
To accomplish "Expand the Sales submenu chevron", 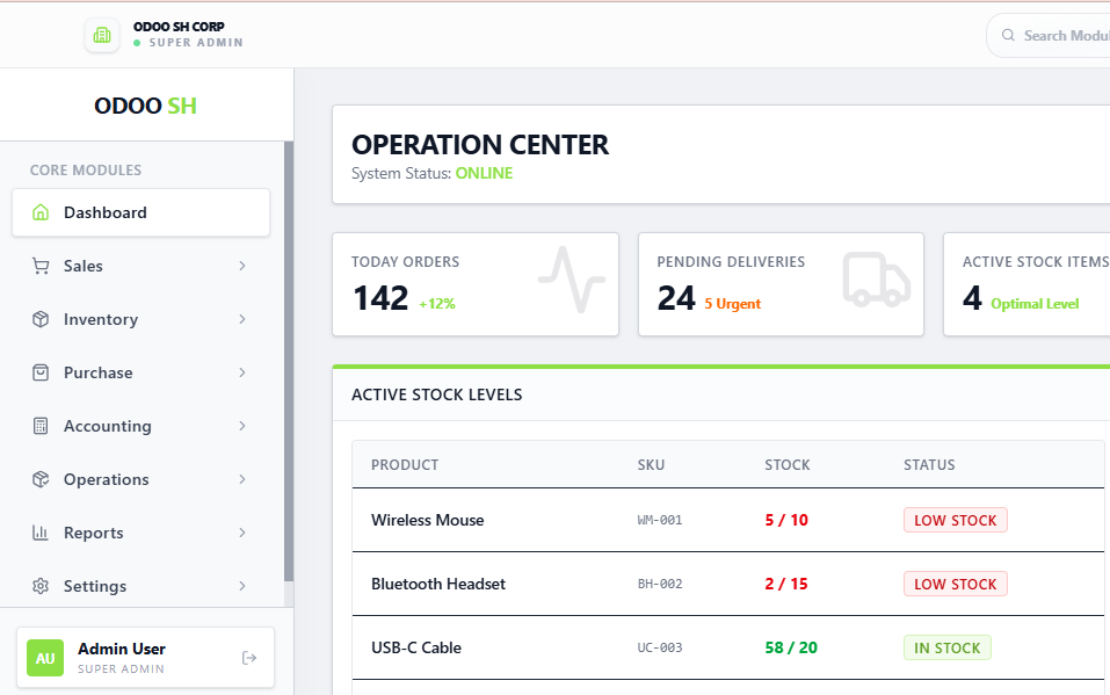I will pos(242,266).
